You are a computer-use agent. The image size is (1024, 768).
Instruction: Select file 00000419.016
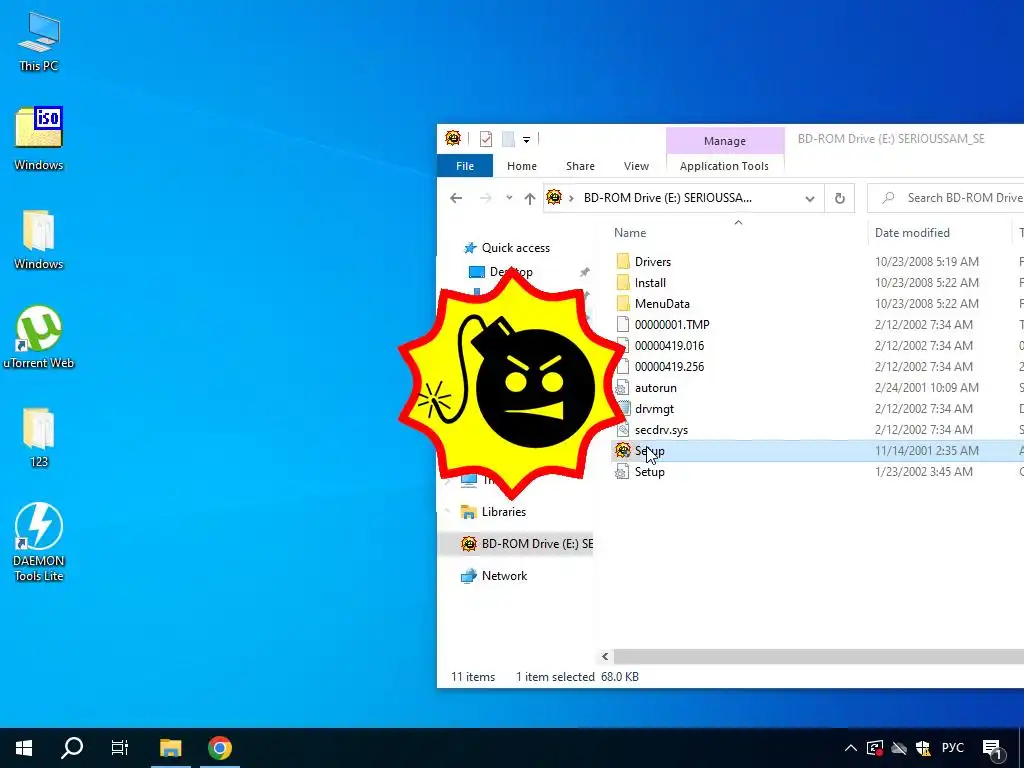coord(669,345)
